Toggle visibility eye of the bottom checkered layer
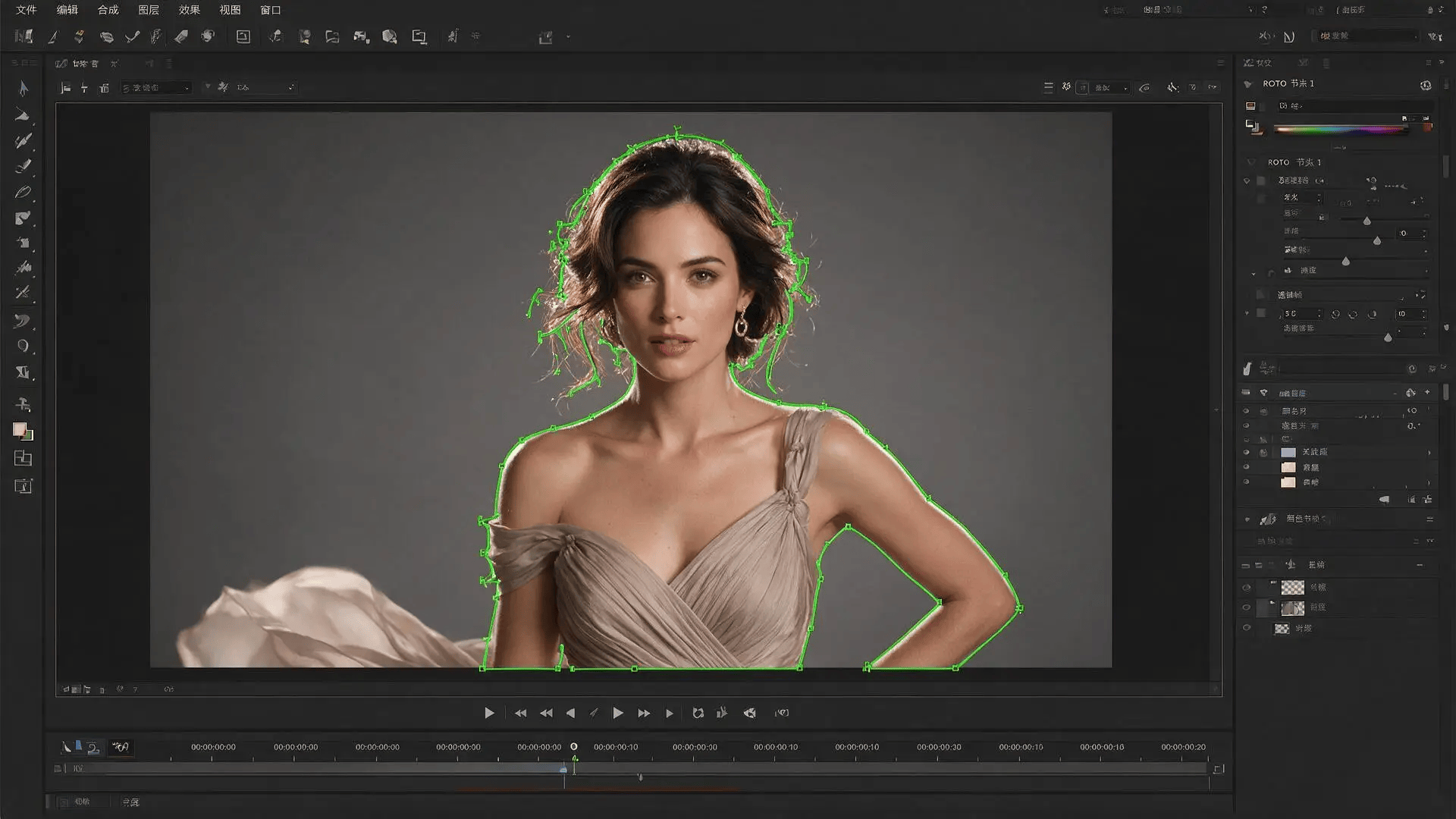The height and width of the screenshot is (819, 1456). point(1246,628)
